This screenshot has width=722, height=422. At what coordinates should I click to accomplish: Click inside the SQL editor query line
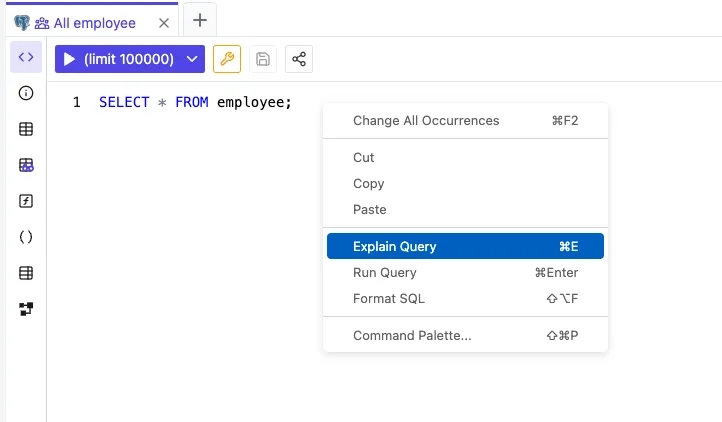pyautogui.click(x=195, y=102)
